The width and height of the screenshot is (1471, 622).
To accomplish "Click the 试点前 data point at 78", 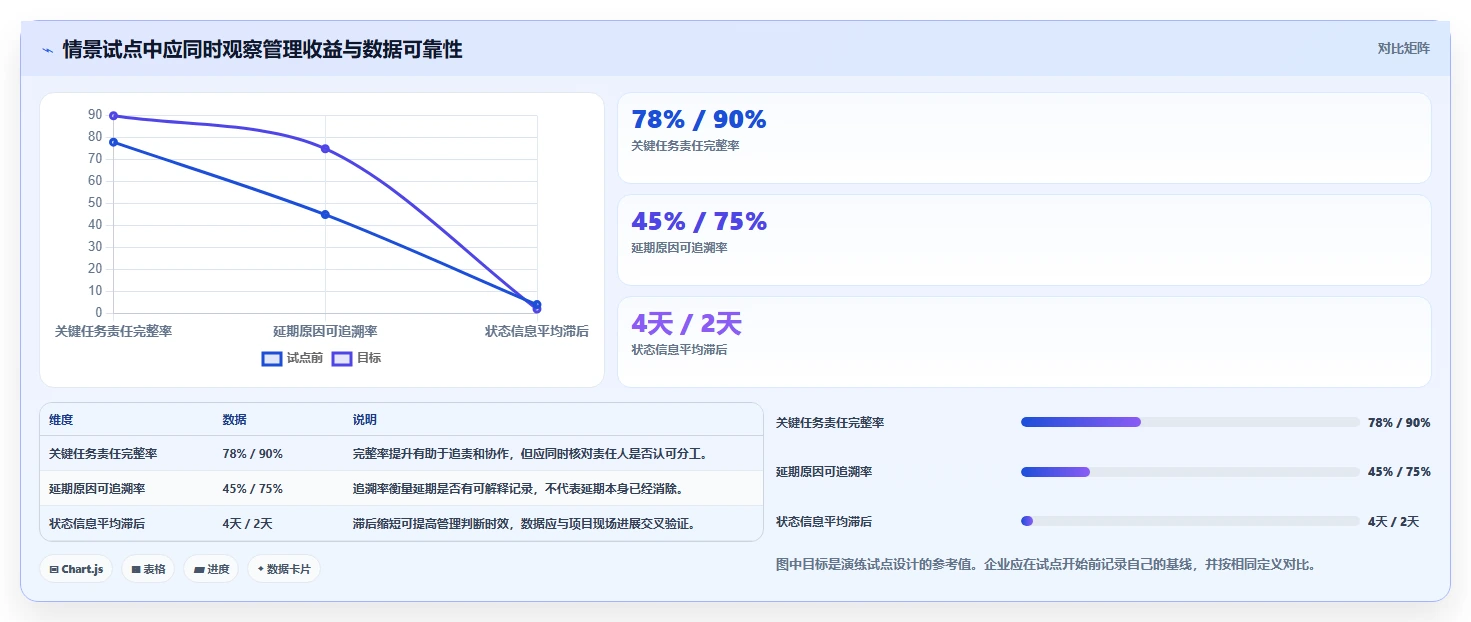I will click(x=113, y=142).
